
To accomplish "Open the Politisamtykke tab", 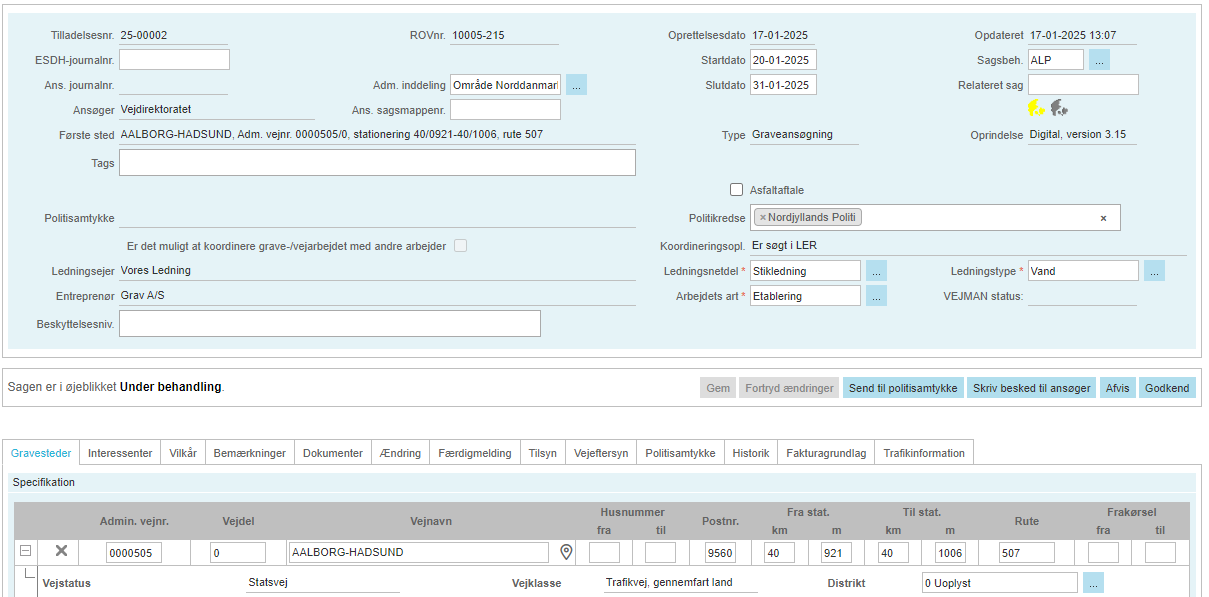I will point(680,453).
